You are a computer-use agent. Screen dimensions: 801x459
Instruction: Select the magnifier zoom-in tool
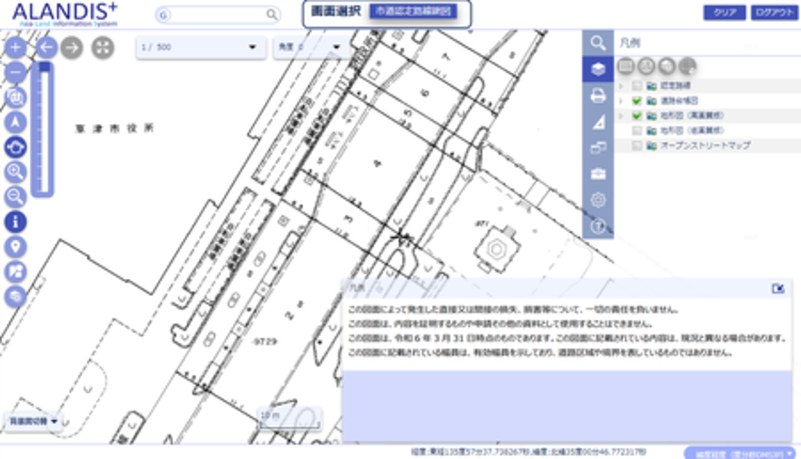coord(15,172)
